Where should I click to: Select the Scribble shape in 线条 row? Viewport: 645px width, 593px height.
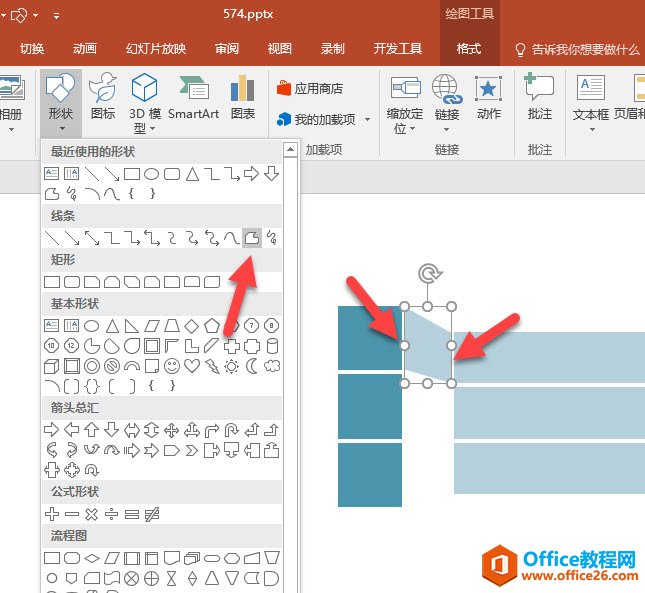click(x=271, y=238)
